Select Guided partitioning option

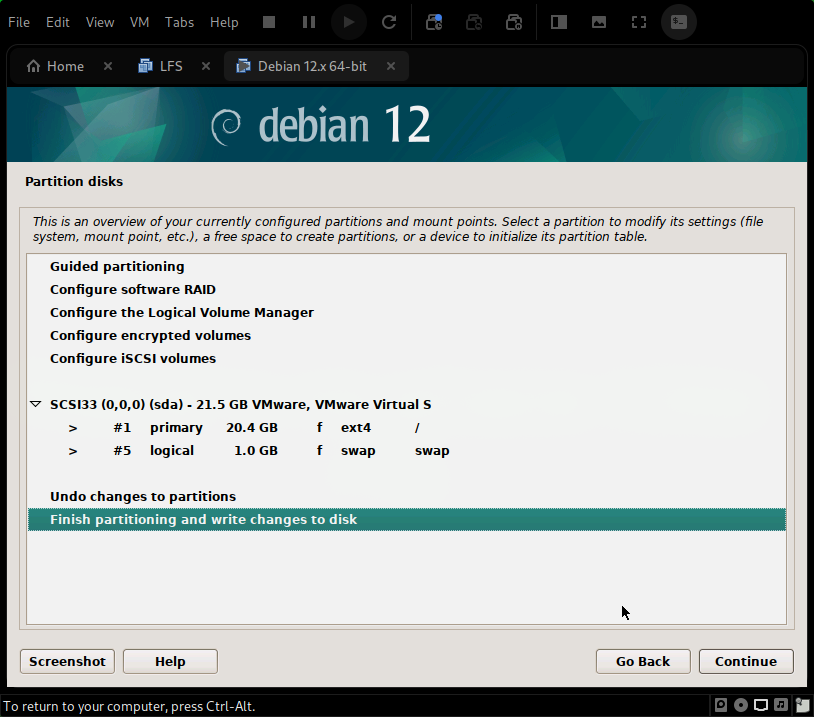point(117,267)
